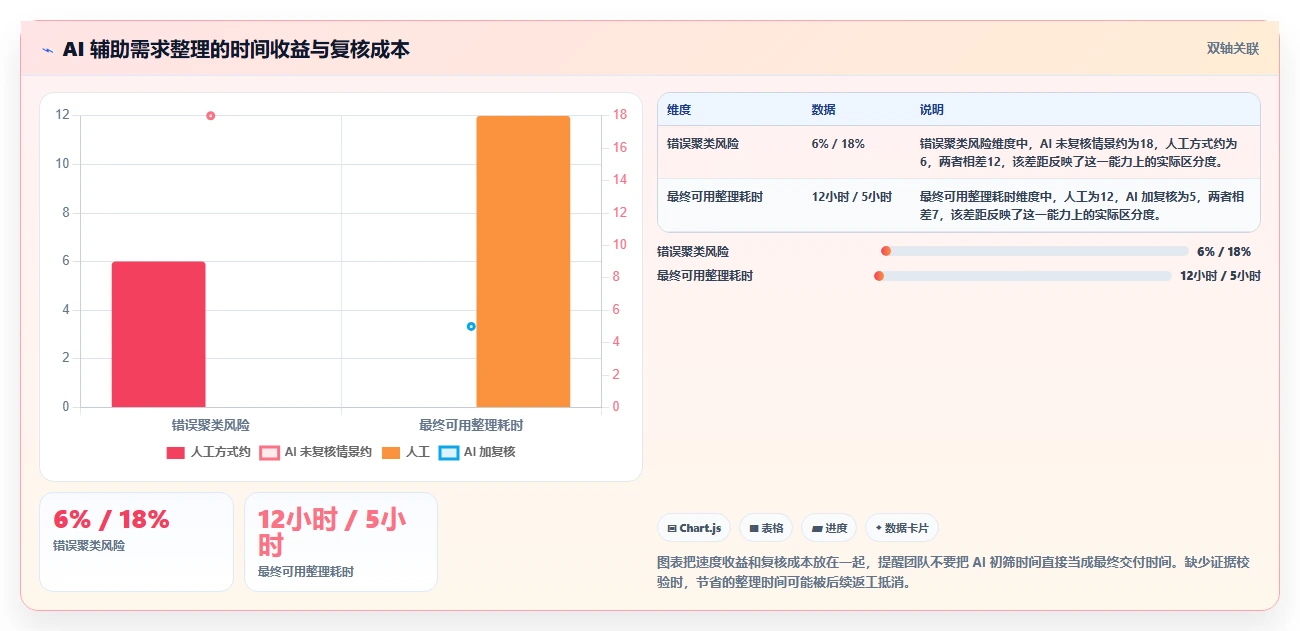
Task: Click the 维度 table column header
Action: 679,110
